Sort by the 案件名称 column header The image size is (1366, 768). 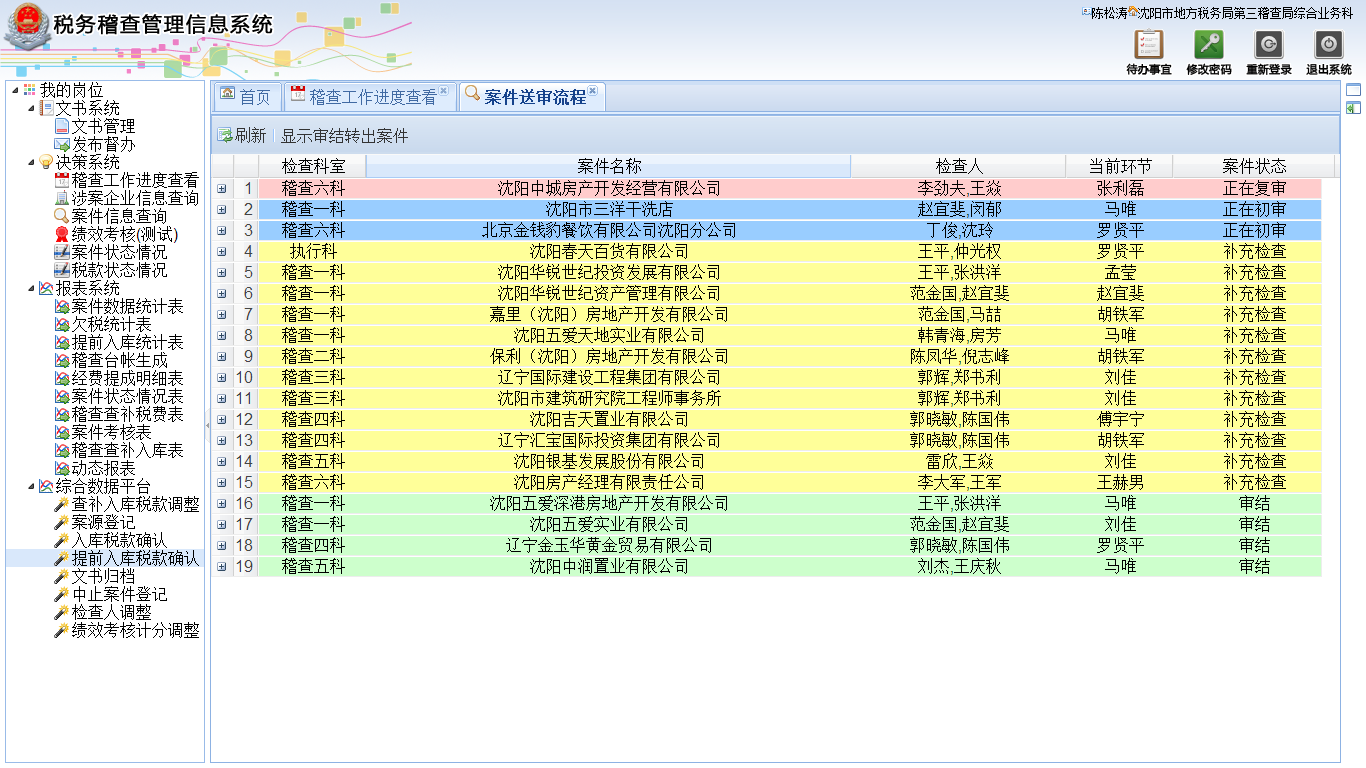pyautogui.click(x=609, y=166)
